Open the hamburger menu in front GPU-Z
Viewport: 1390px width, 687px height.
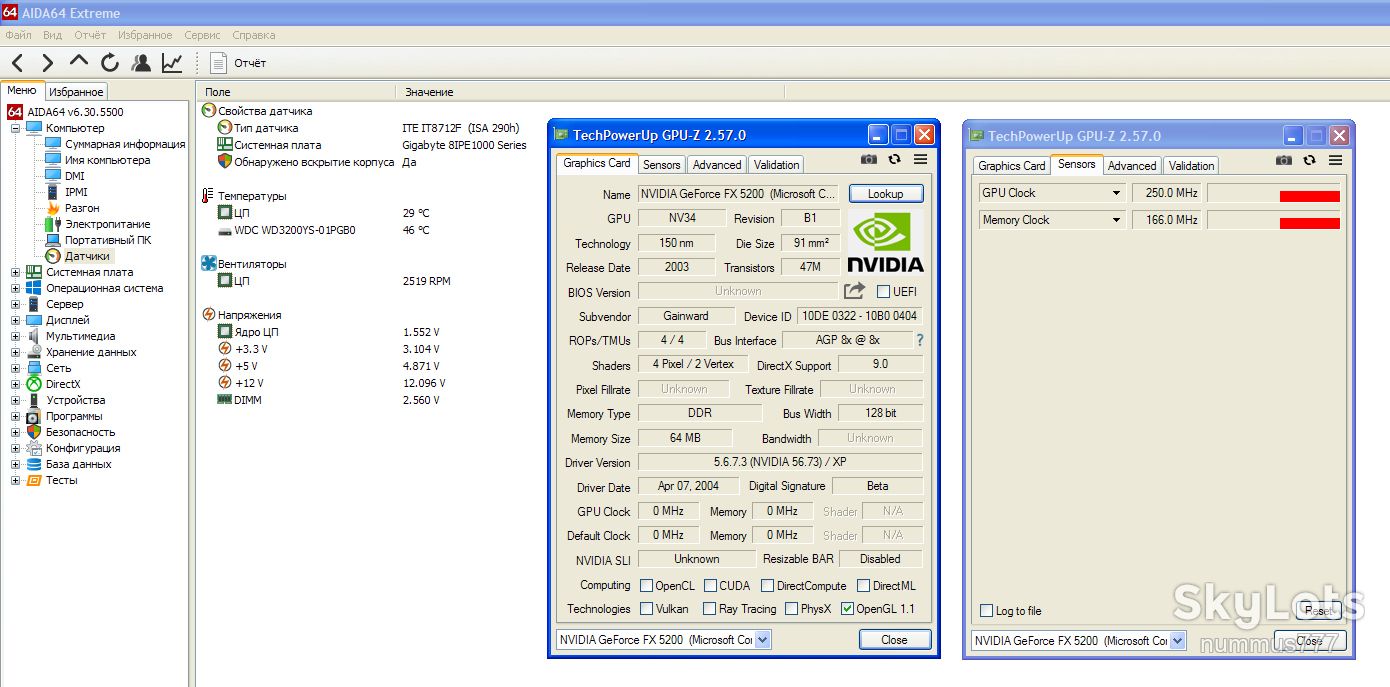(920, 159)
